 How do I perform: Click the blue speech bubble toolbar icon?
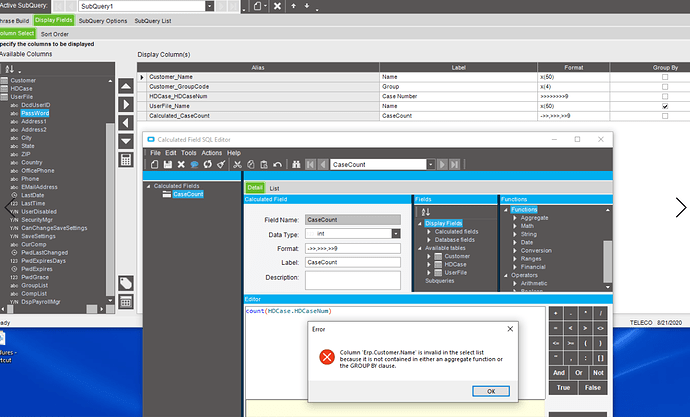pos(194,165)
